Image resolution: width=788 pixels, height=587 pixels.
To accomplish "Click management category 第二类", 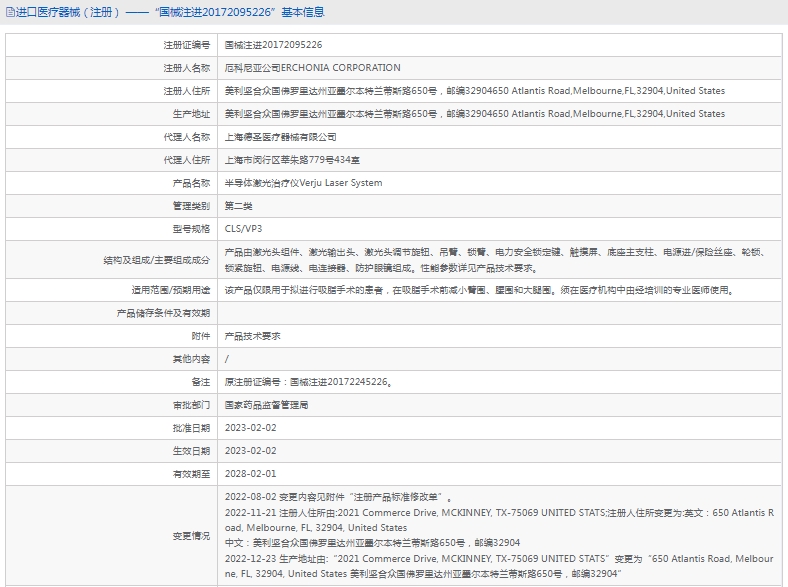I will (238, 206).
